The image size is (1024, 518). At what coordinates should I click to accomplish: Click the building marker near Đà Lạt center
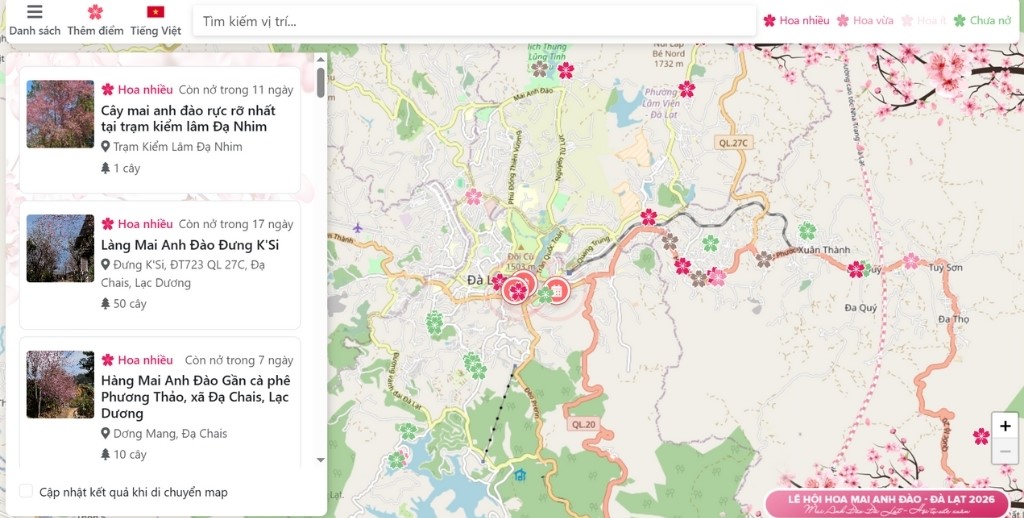tap(557, 290)
